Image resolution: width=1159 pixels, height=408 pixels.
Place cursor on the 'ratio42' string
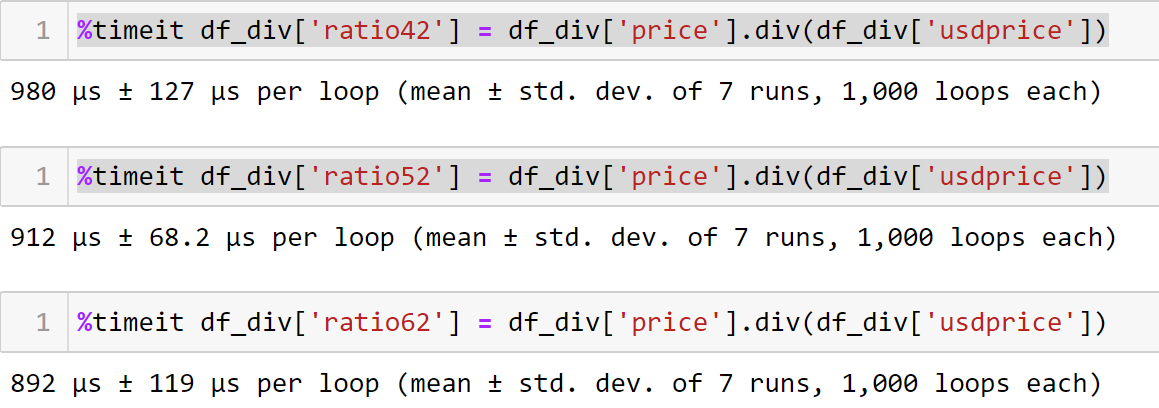376,31
